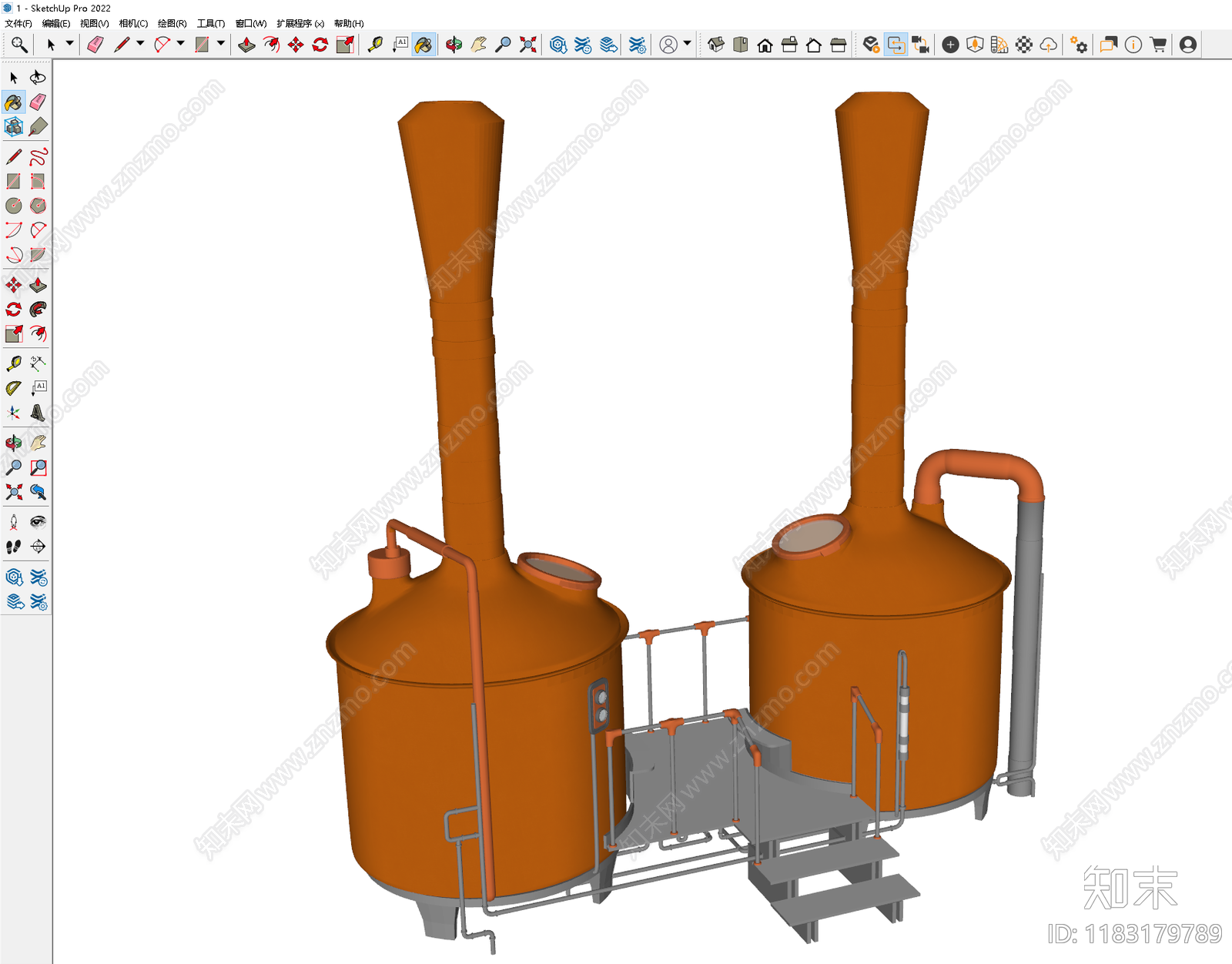
Task: Select the Zoom Window tool
Action: point(38,467)
